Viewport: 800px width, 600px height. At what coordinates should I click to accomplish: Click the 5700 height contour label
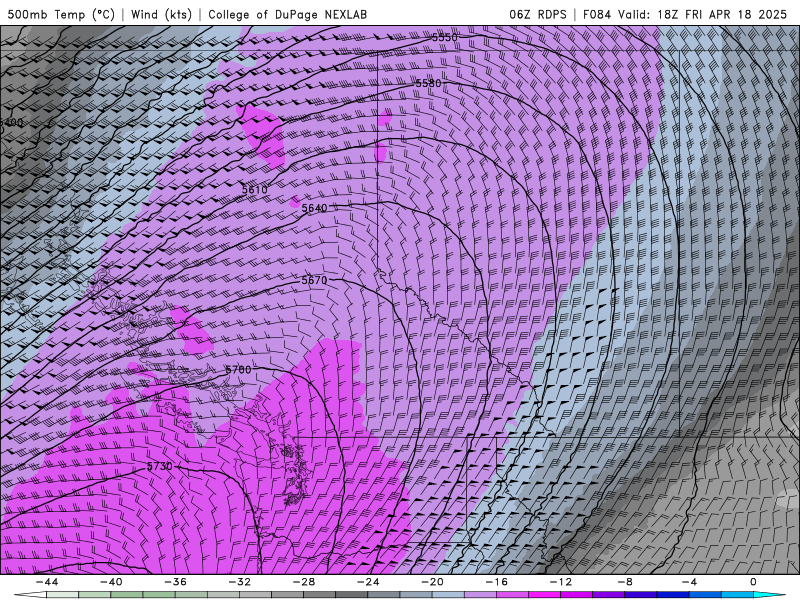(239, 369)
